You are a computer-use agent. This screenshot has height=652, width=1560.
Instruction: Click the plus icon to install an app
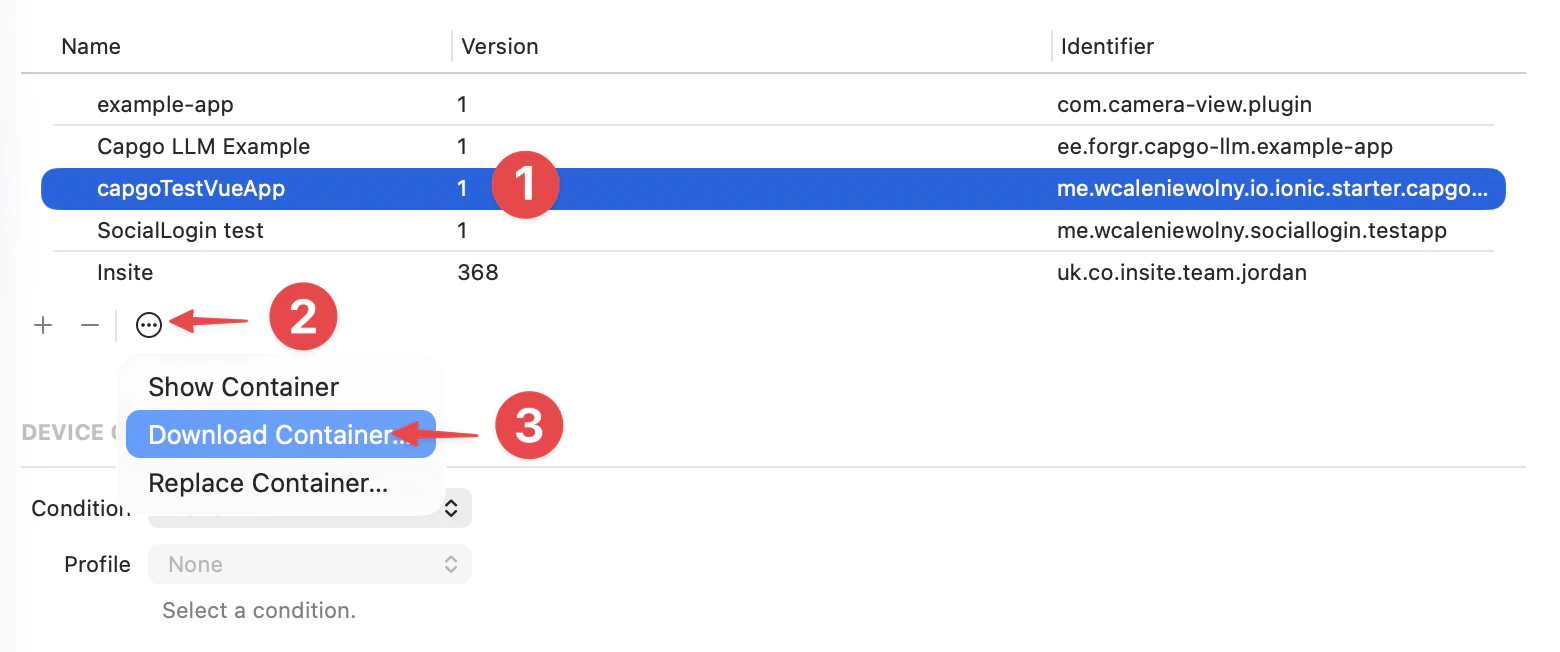point(42,325)
